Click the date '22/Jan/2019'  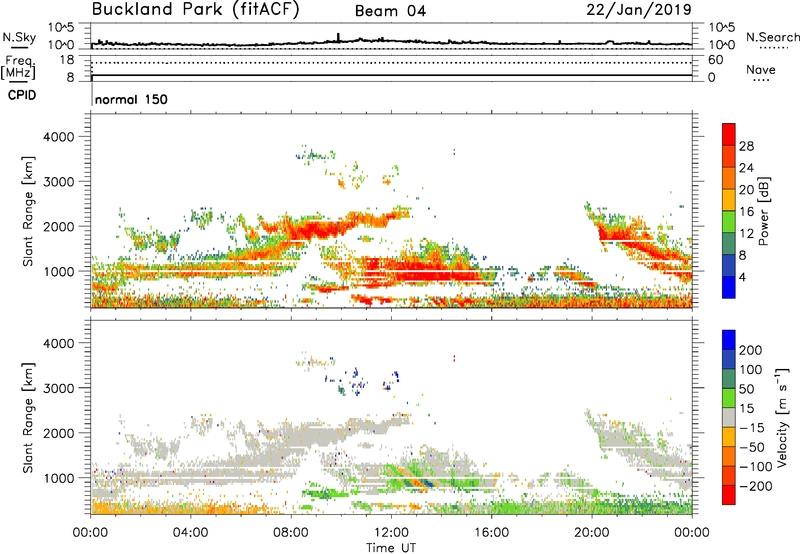[x=639, y=10]
